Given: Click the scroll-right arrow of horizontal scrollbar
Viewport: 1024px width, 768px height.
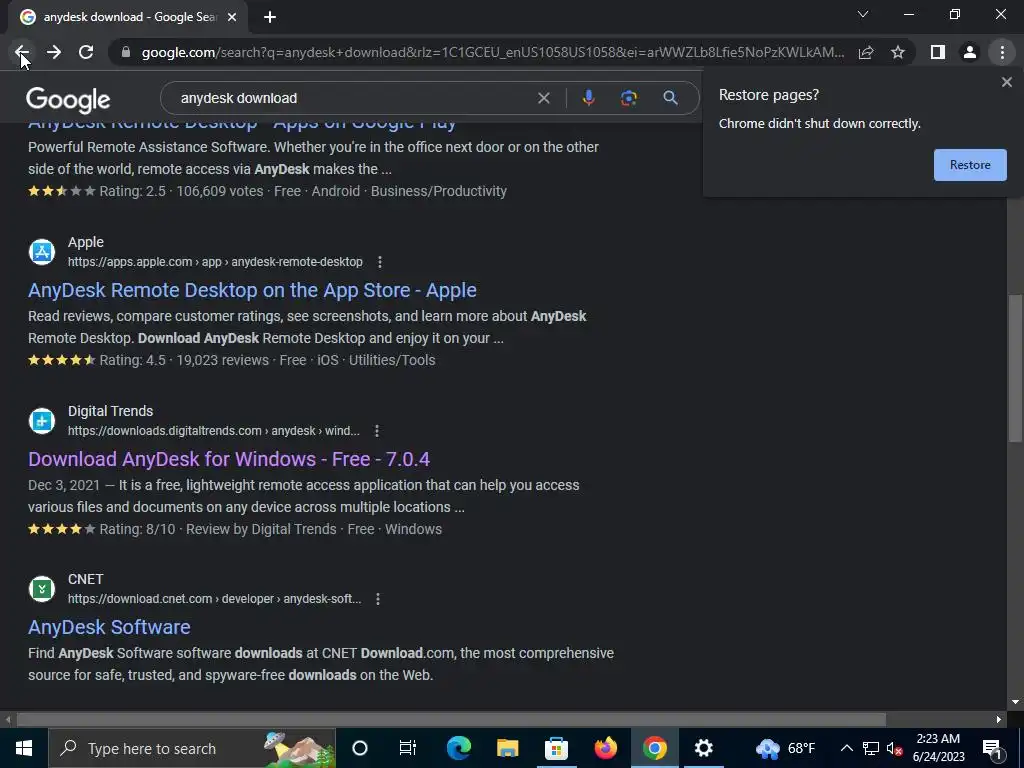Looking at the screenshot, I should pyautogui.click(x=999, y=720).
